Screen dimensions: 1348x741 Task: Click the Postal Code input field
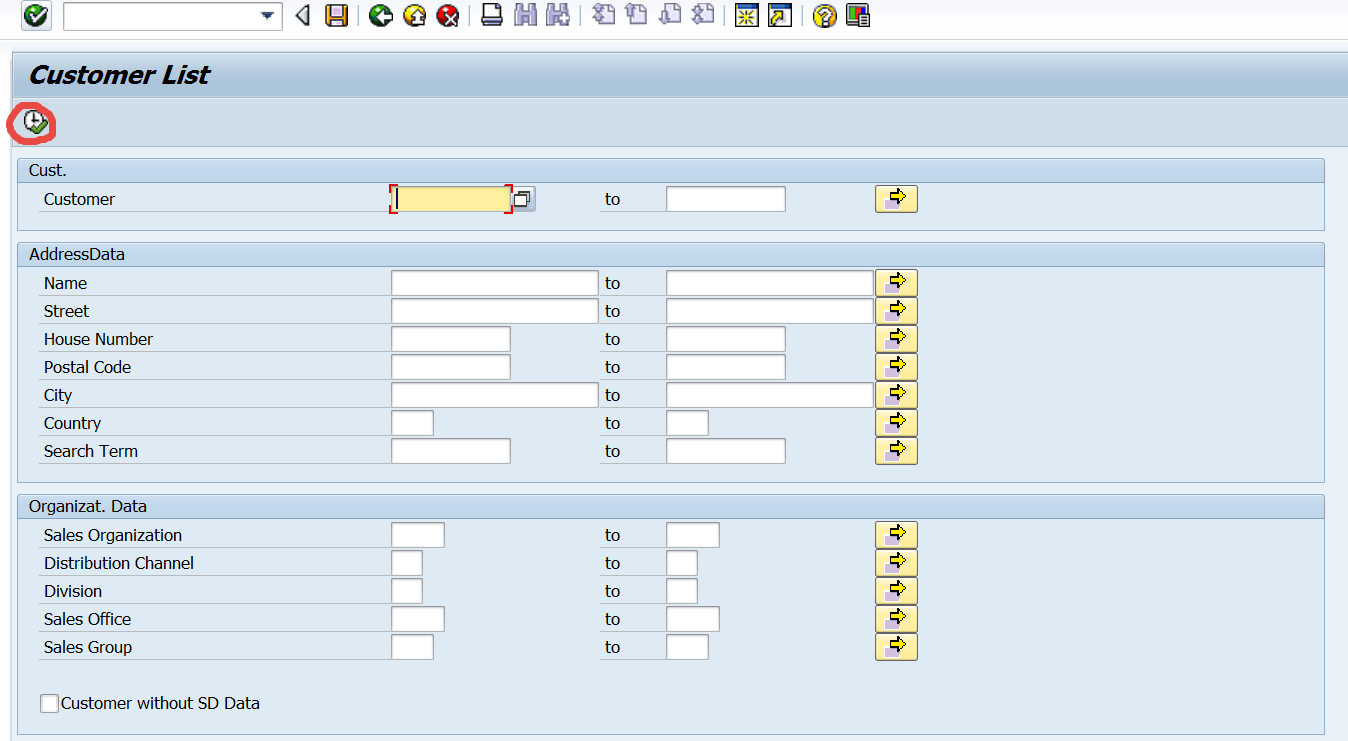[450, 366]
